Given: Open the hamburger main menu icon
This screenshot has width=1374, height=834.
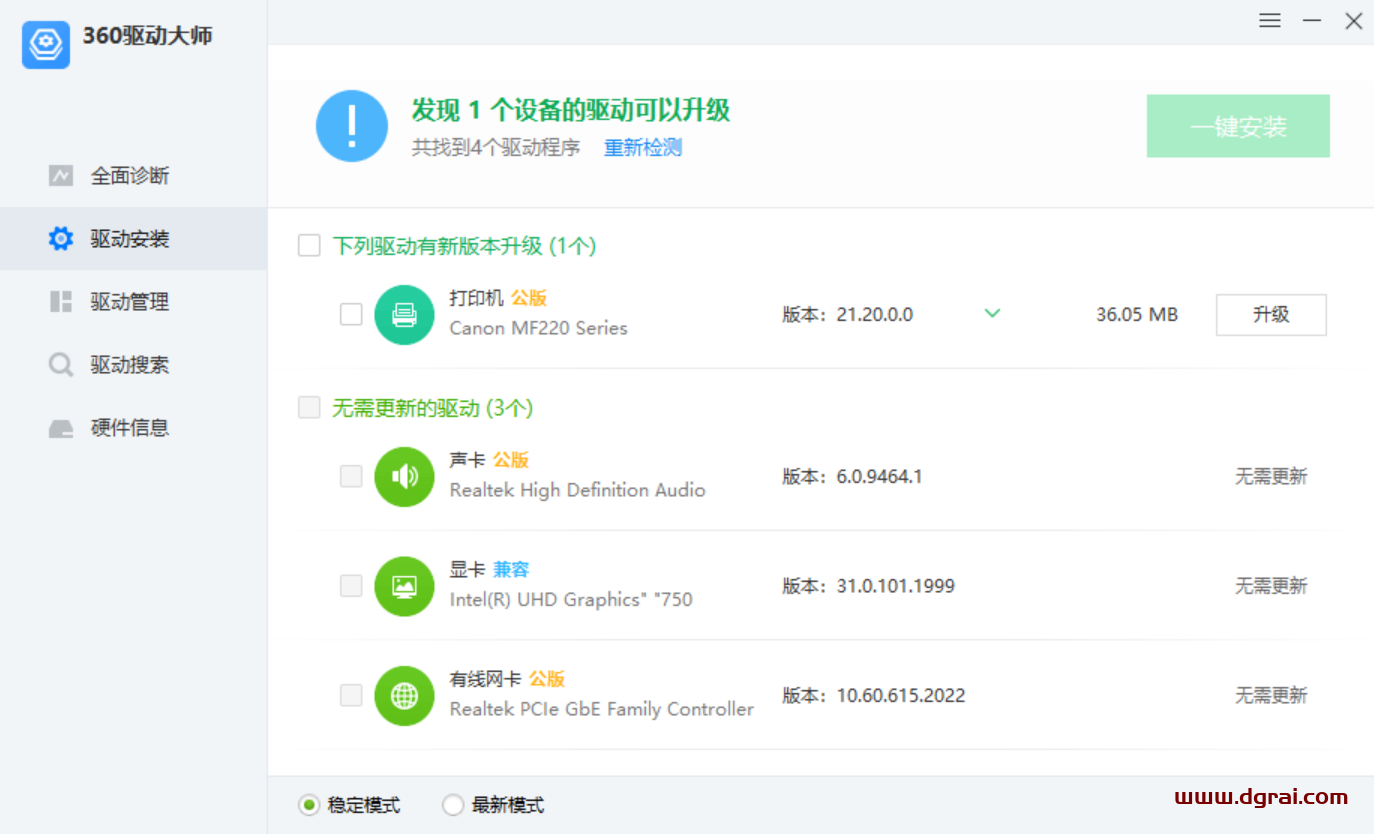Looking at the screenshot, I should coord(1270,21).
